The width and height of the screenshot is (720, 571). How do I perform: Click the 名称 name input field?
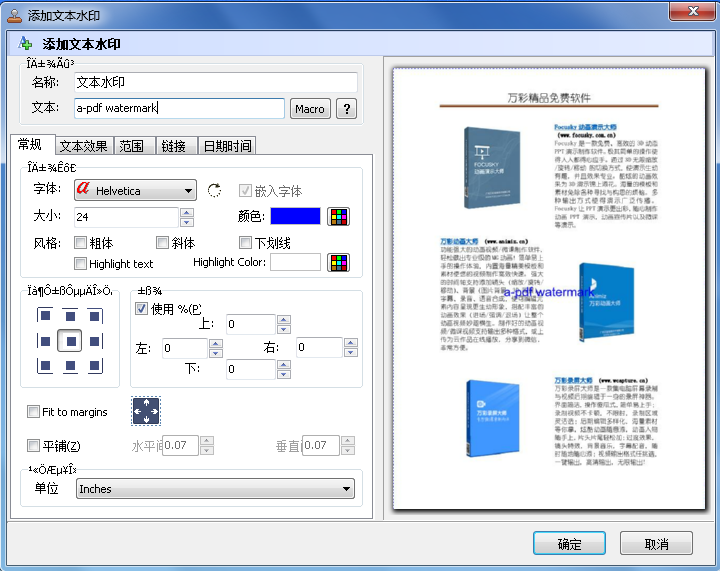(215, 82)
